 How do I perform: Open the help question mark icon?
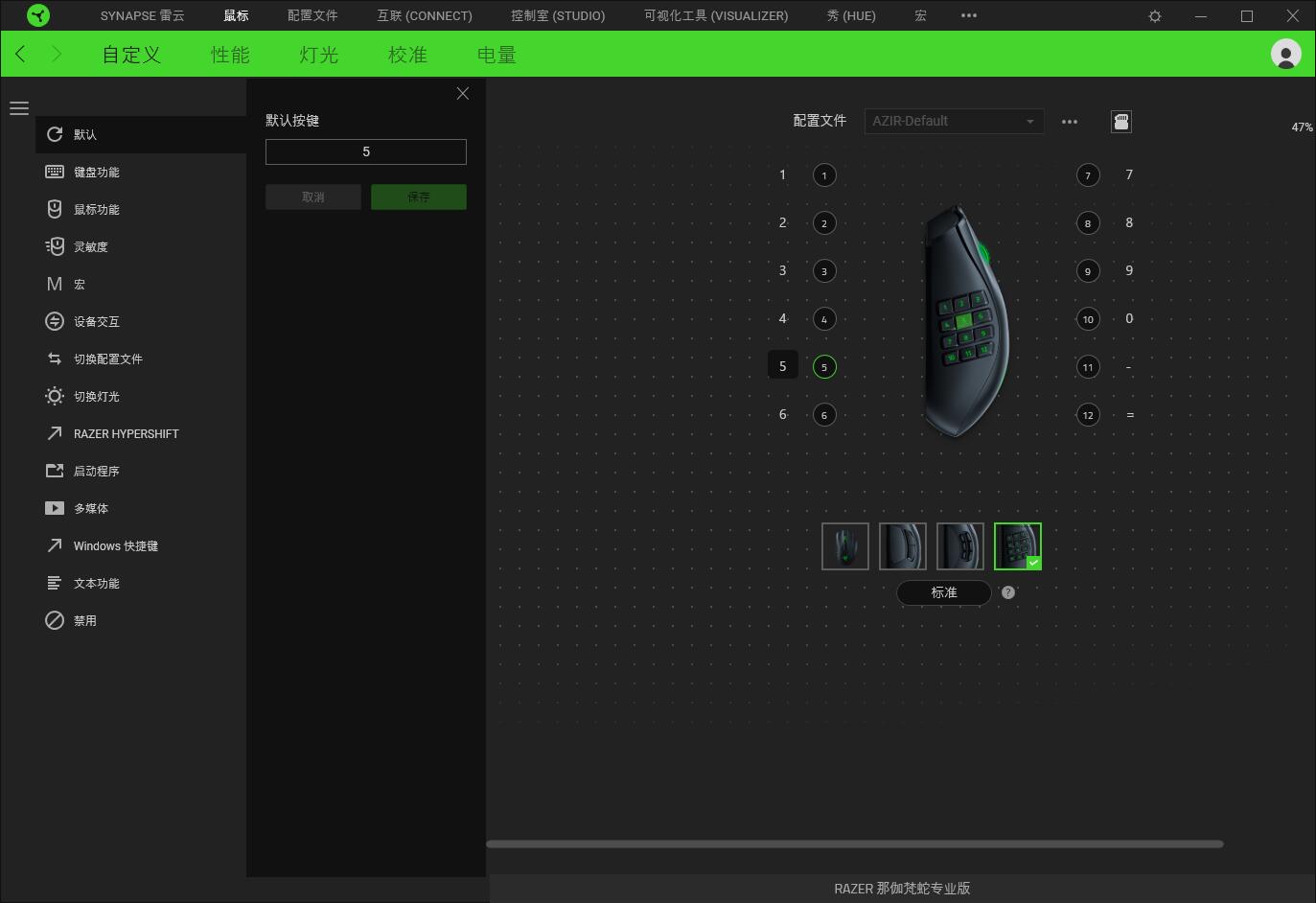pyautogui.click(x=1008, y=592)
